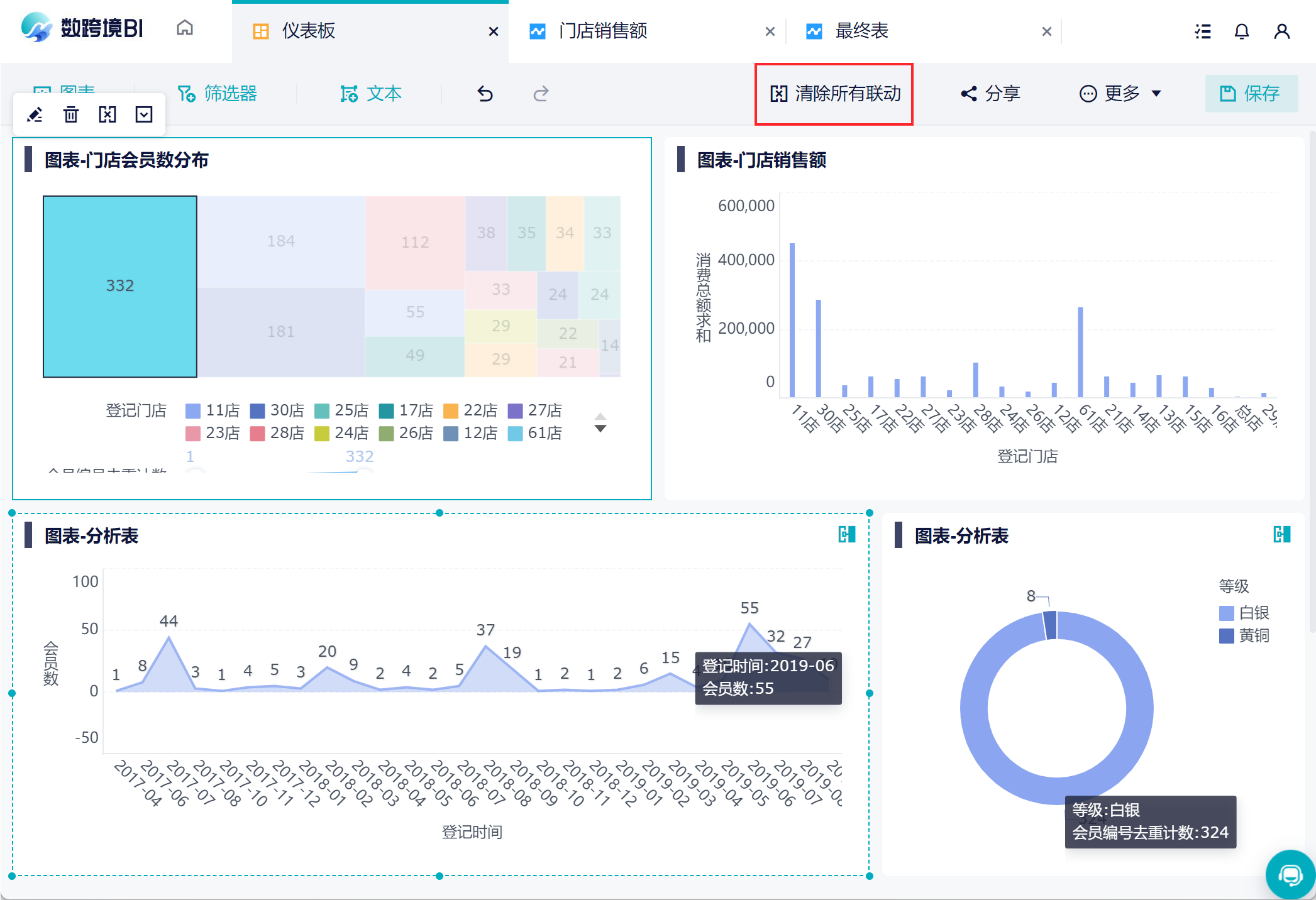
Task: Click the 保存 button
Action: point(1251,94)
